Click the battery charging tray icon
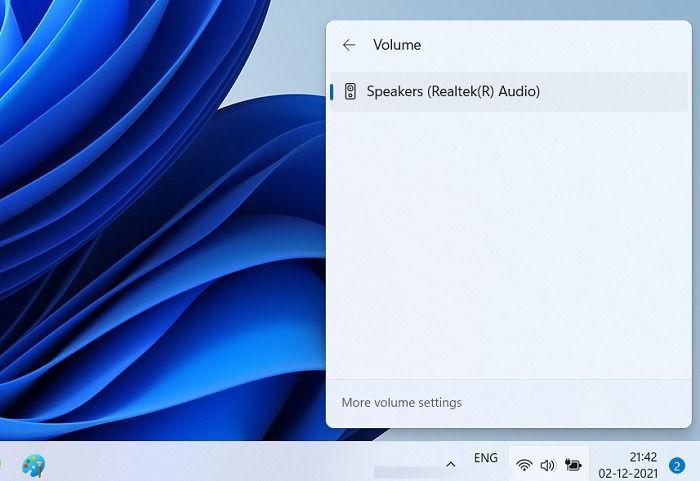Image resolution: width=700 pixels, height=481 pixels. click(x=573, y=465)
